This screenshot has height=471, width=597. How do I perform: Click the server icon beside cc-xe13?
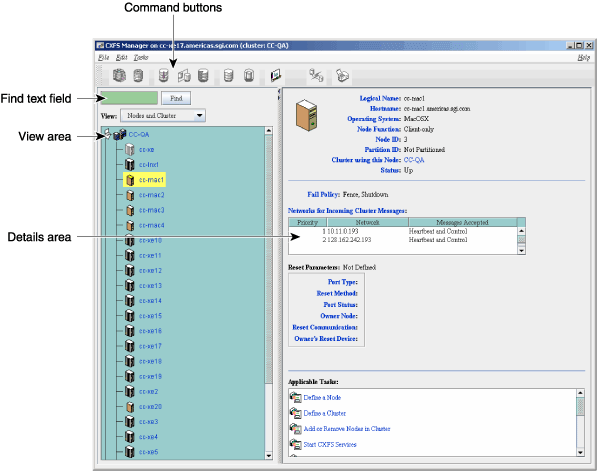pyautogui.click(x=130, y=286)
